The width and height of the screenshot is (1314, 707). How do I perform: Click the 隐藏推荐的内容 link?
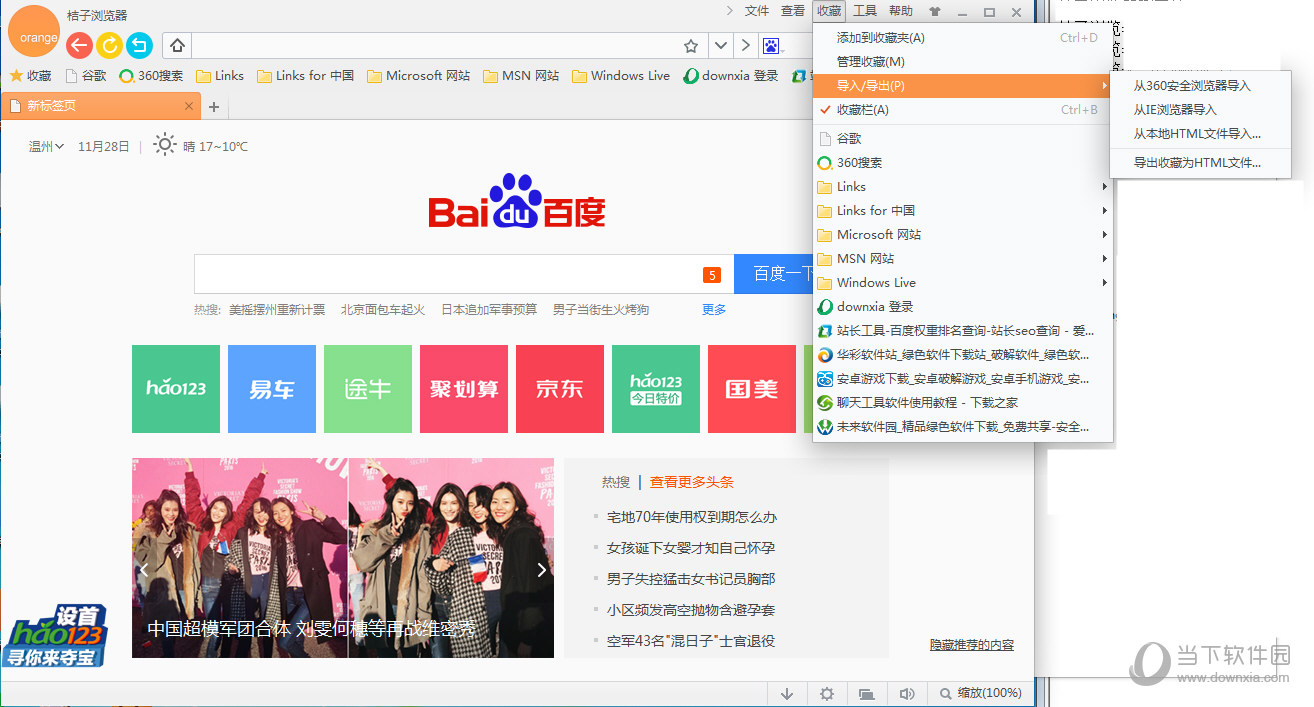[x=974, y=645]
